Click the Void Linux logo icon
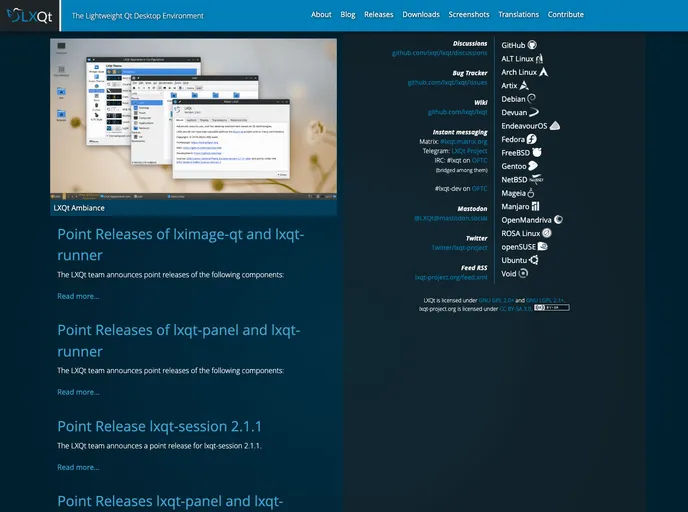This screenshot has width=688, height=512. tap(523, 273)
